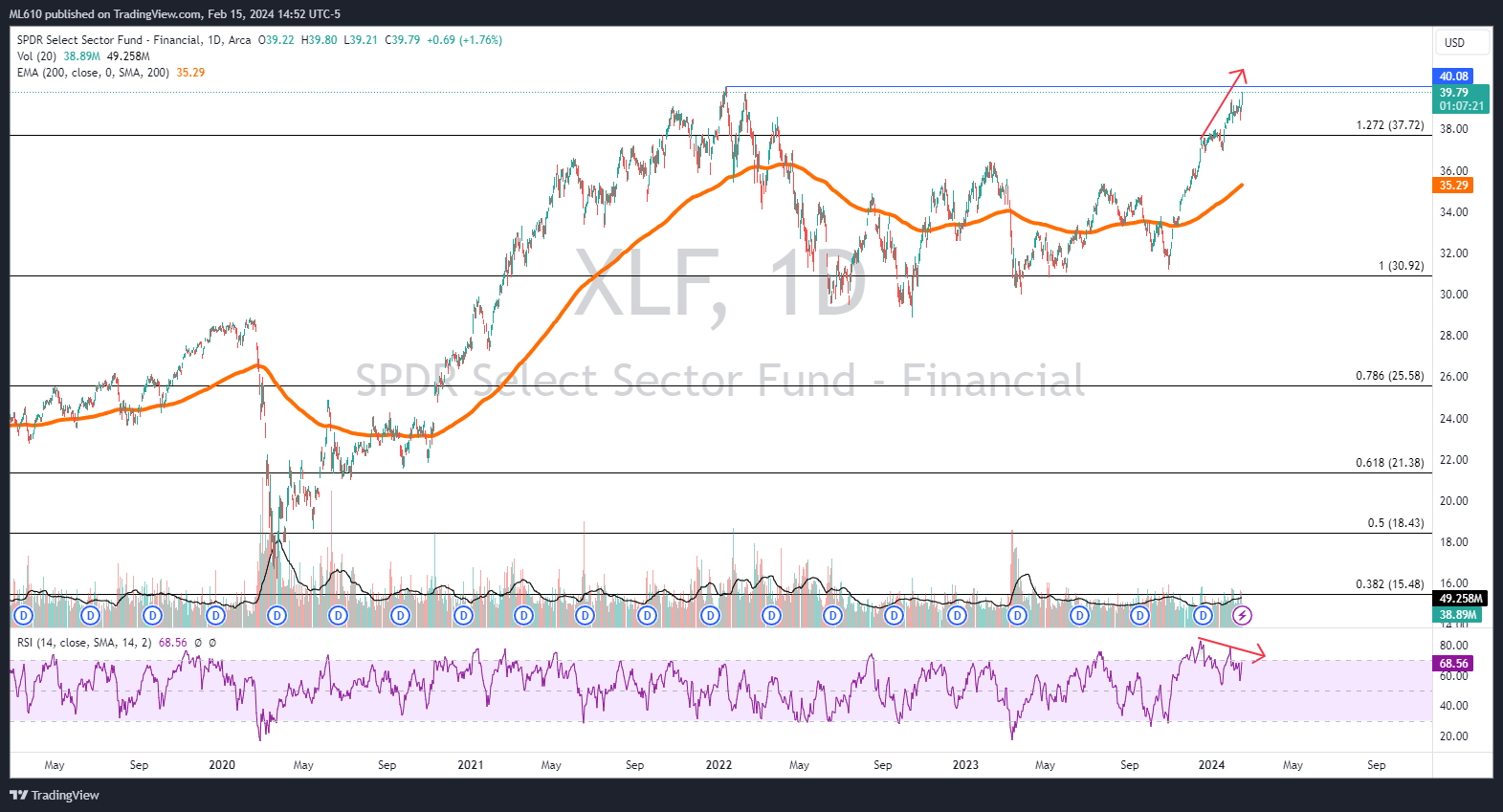This screenshot has width=1503, height=812.
Task: Select the 0.382 (15.48) Fibonacci label
Action: [1389, 584]
